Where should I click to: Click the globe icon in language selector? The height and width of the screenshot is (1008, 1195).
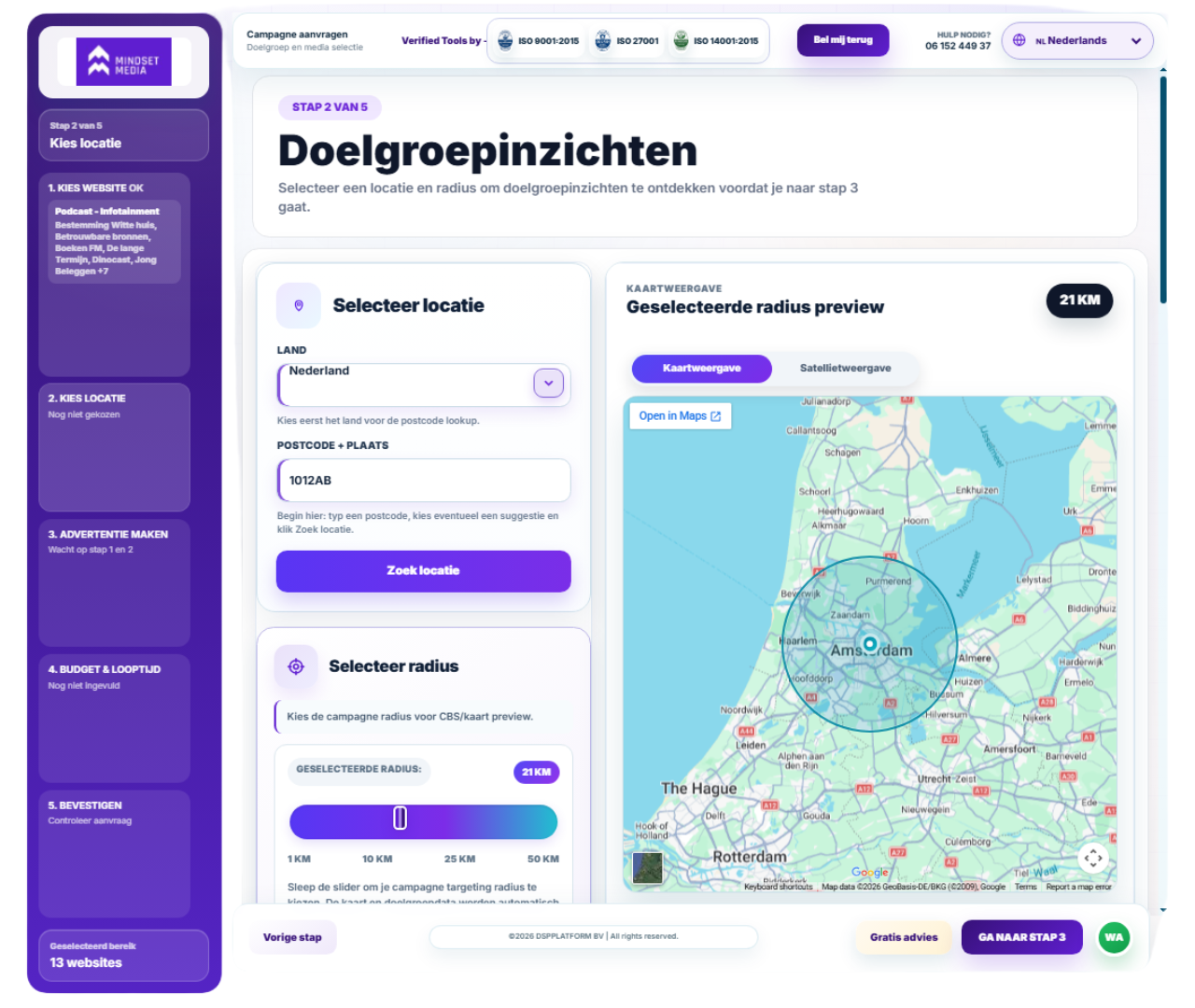1019,40
